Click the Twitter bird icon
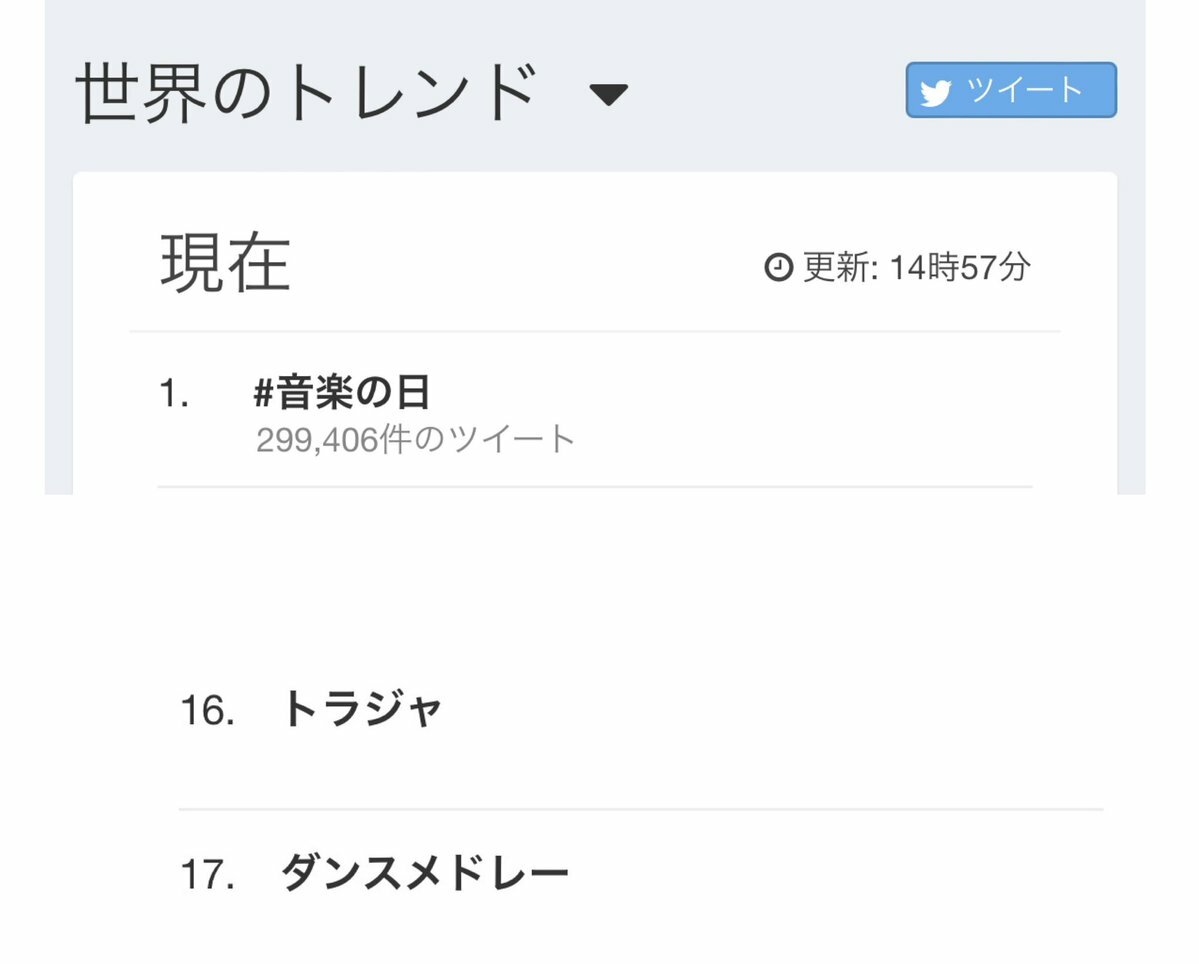The height and width of the screenshot is (964, 1199). pos(935,92)
